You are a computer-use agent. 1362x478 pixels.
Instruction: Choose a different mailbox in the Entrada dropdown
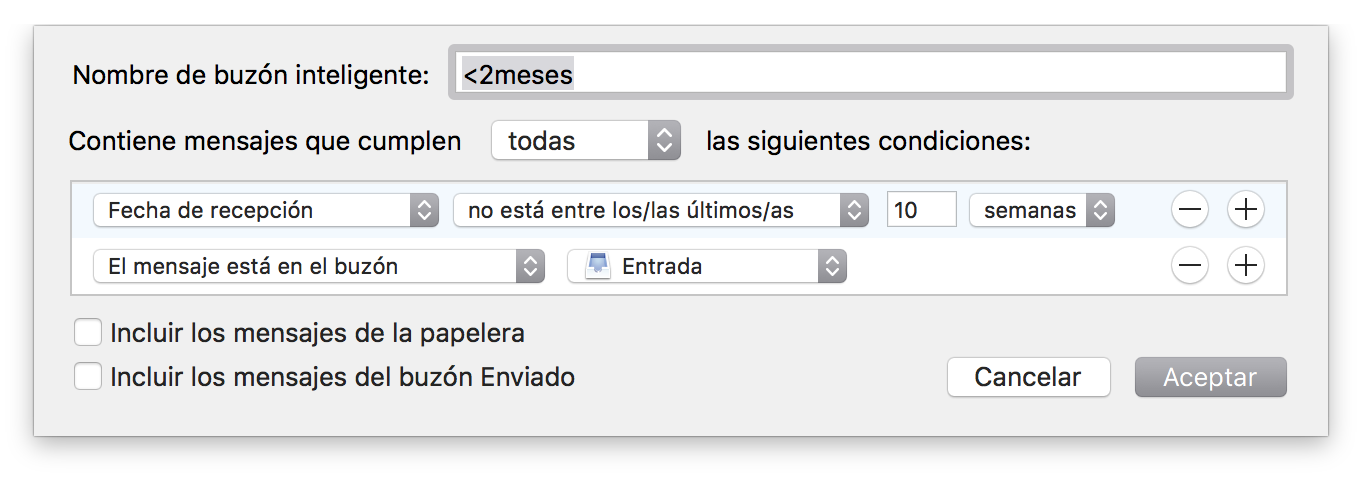point(706,266)
